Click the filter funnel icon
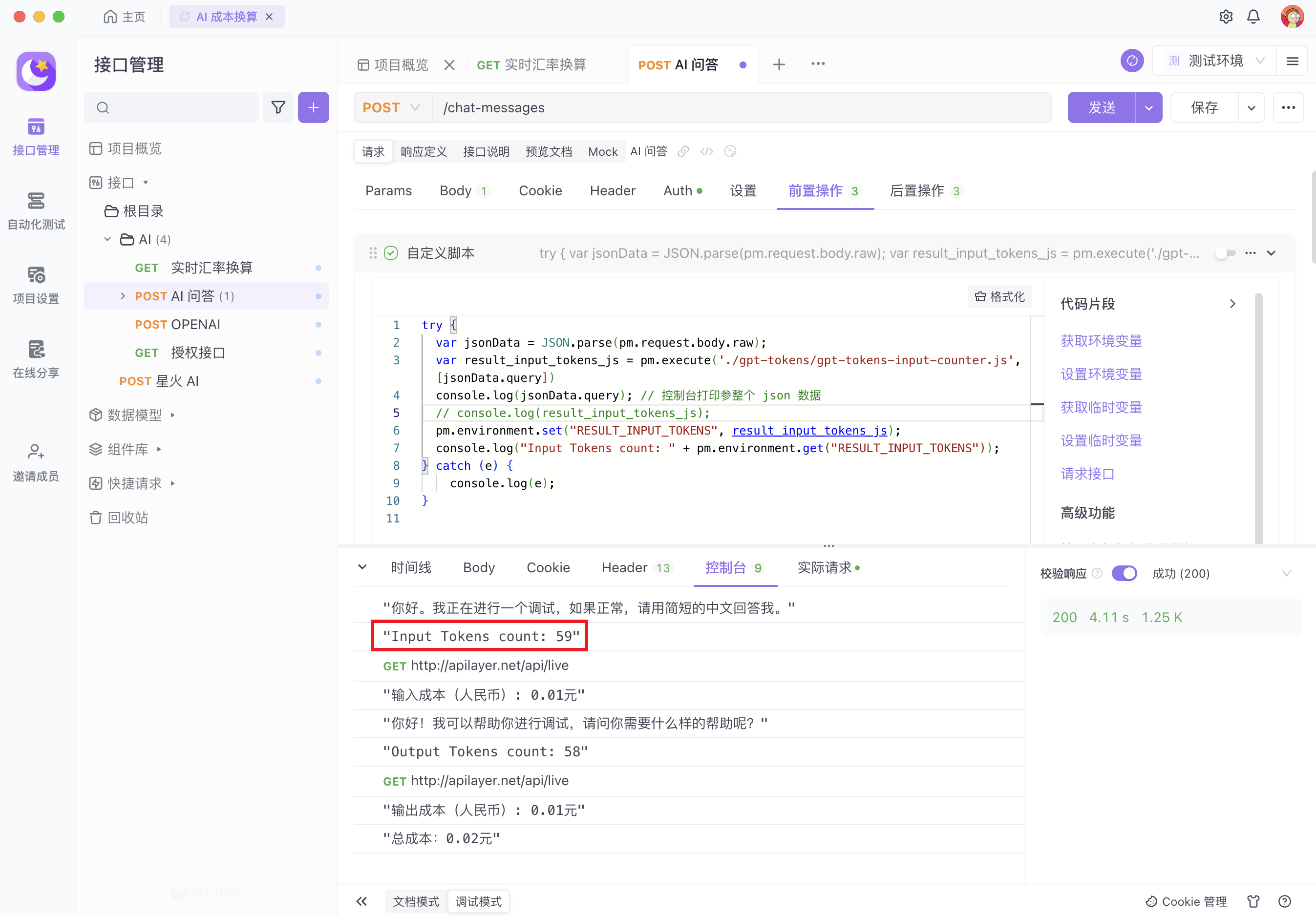 pyautogui.click(x=278, y=108)
